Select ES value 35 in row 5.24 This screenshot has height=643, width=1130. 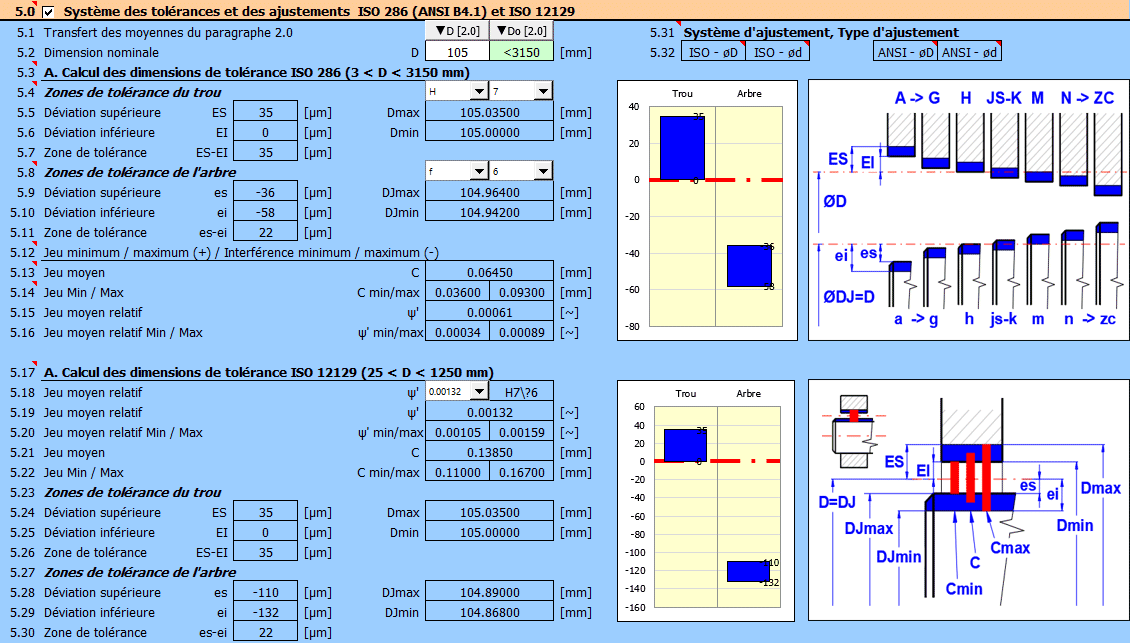pos(265,512)
